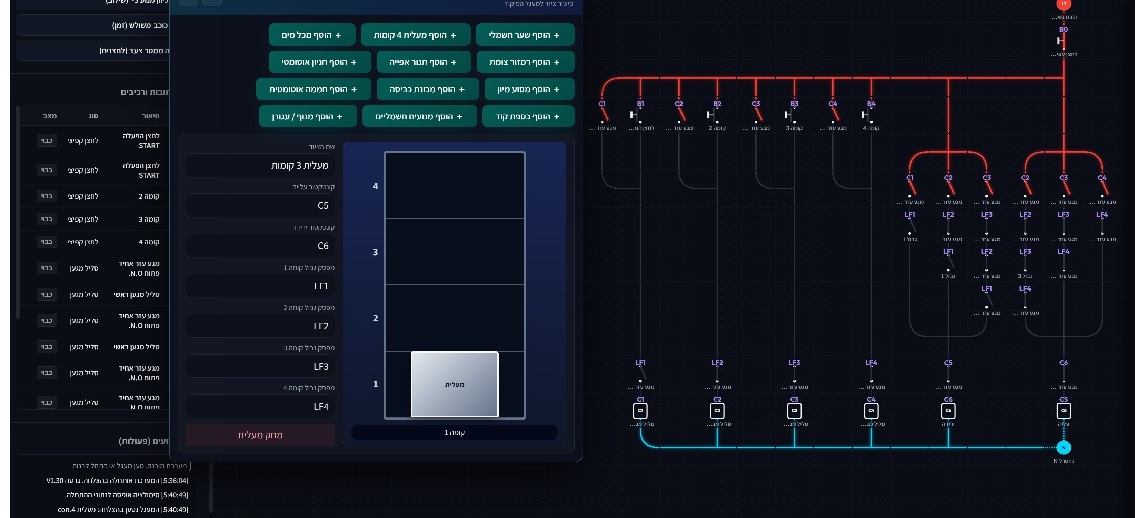Click the הוסף תנור אפייה button
Image resolution: width=1135 pixels, height=518 pixels.
424,62
